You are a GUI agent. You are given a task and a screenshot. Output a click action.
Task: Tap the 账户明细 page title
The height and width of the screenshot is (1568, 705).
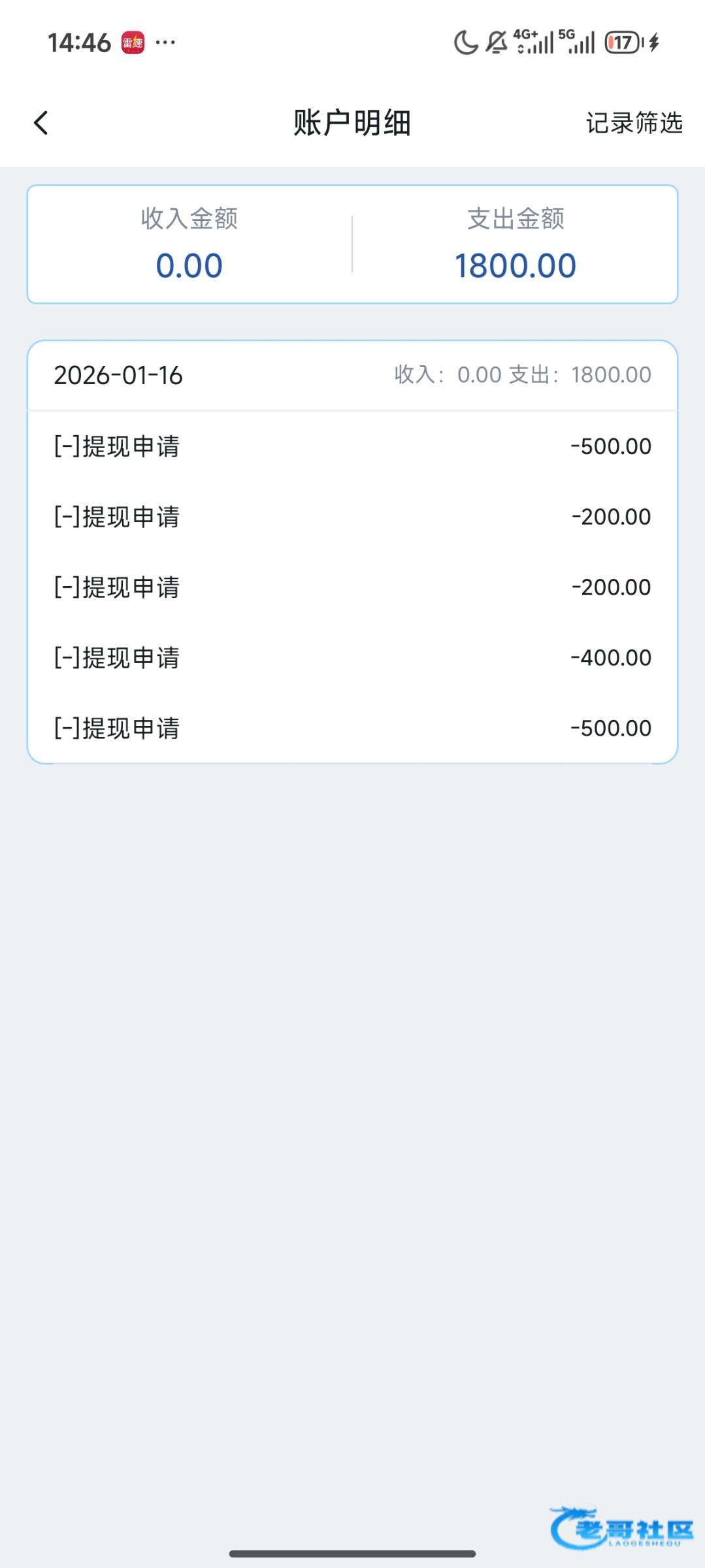pos(352,123)
